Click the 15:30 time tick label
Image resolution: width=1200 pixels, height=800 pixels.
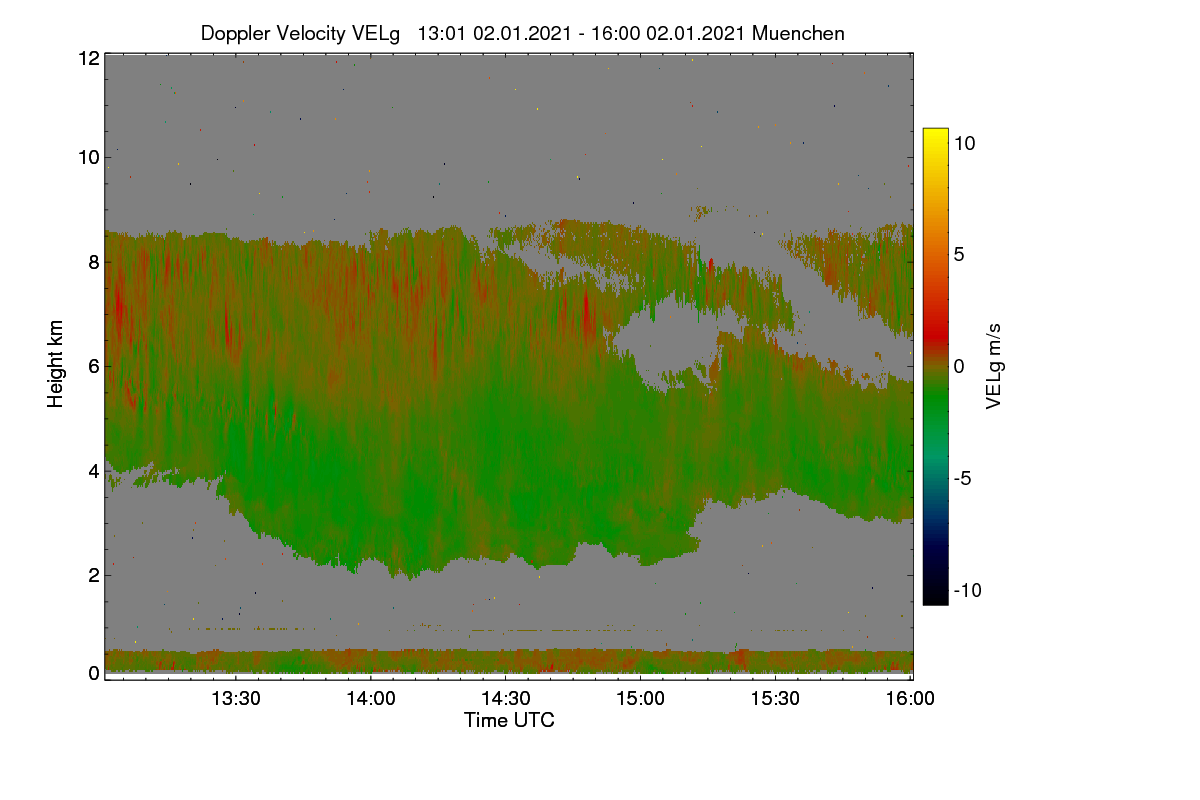tap(775, 699)
